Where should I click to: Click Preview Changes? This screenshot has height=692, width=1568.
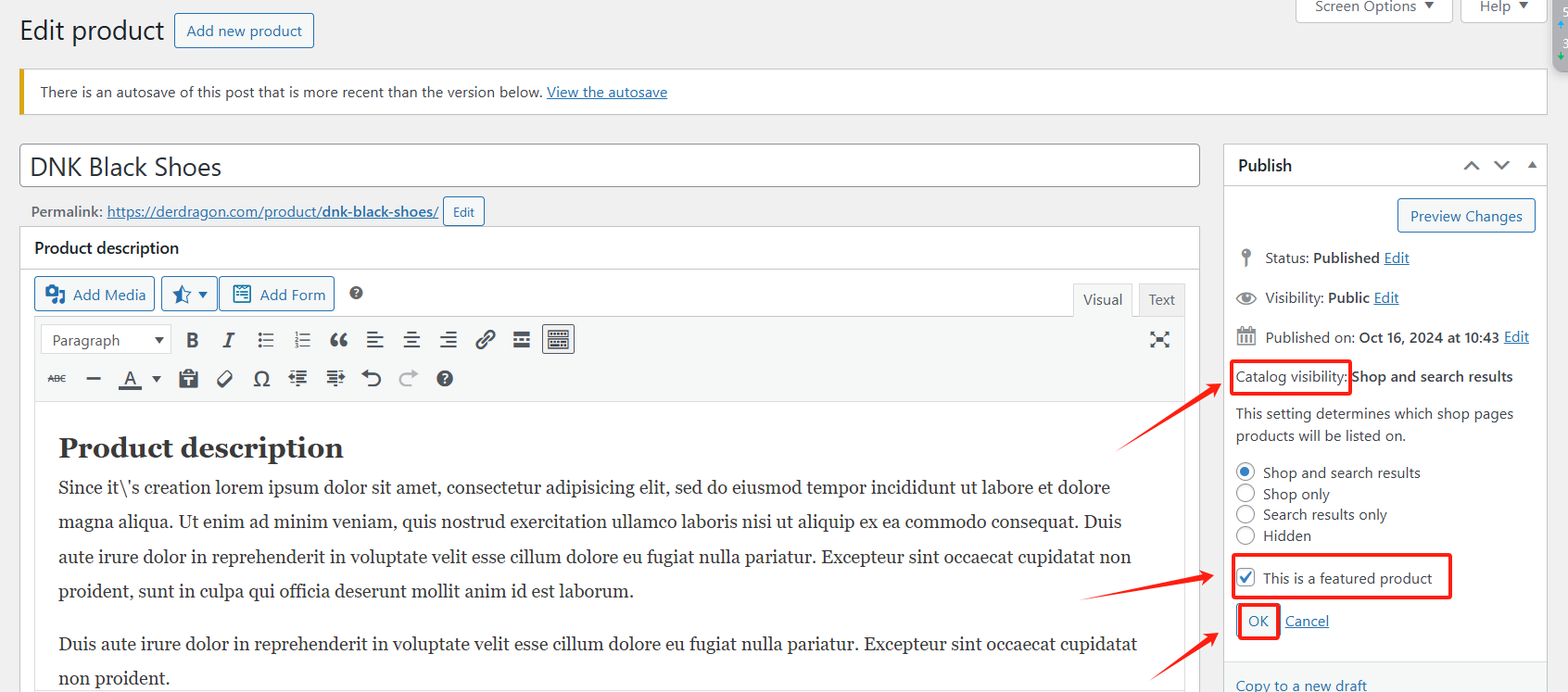1466,216
